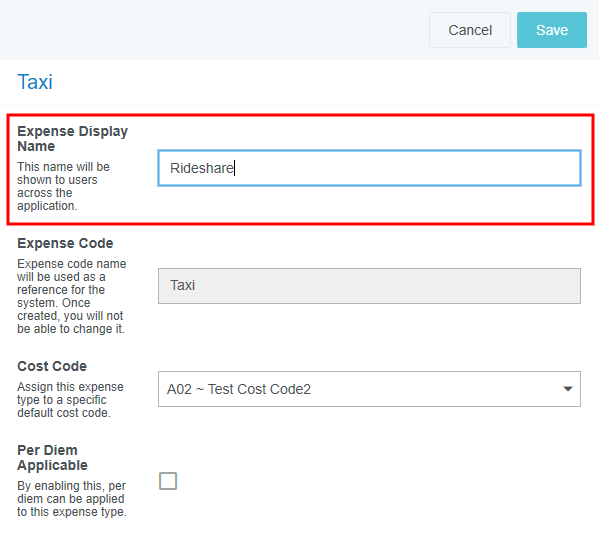
Task: Click the Expense Code description text
Action: 72,296
